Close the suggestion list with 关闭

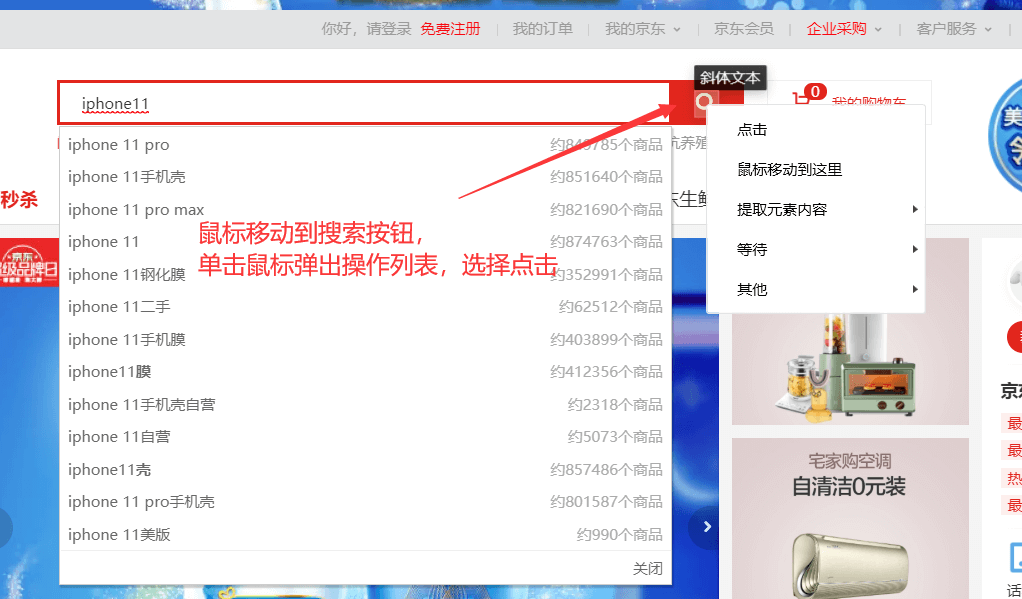point(647,568)
